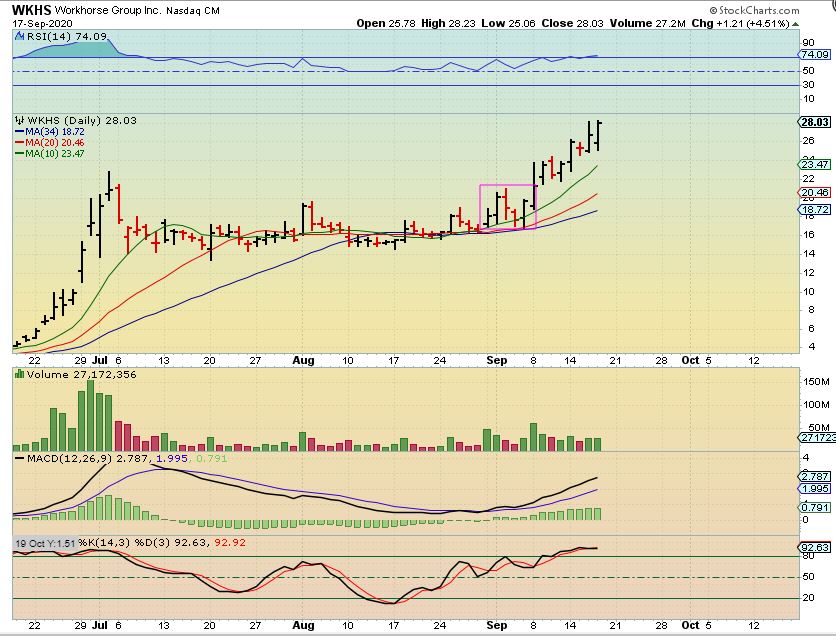Screen dimensions: 836x636
Task: Click the Aug label on bottom time axis
Action: (303, 625)
